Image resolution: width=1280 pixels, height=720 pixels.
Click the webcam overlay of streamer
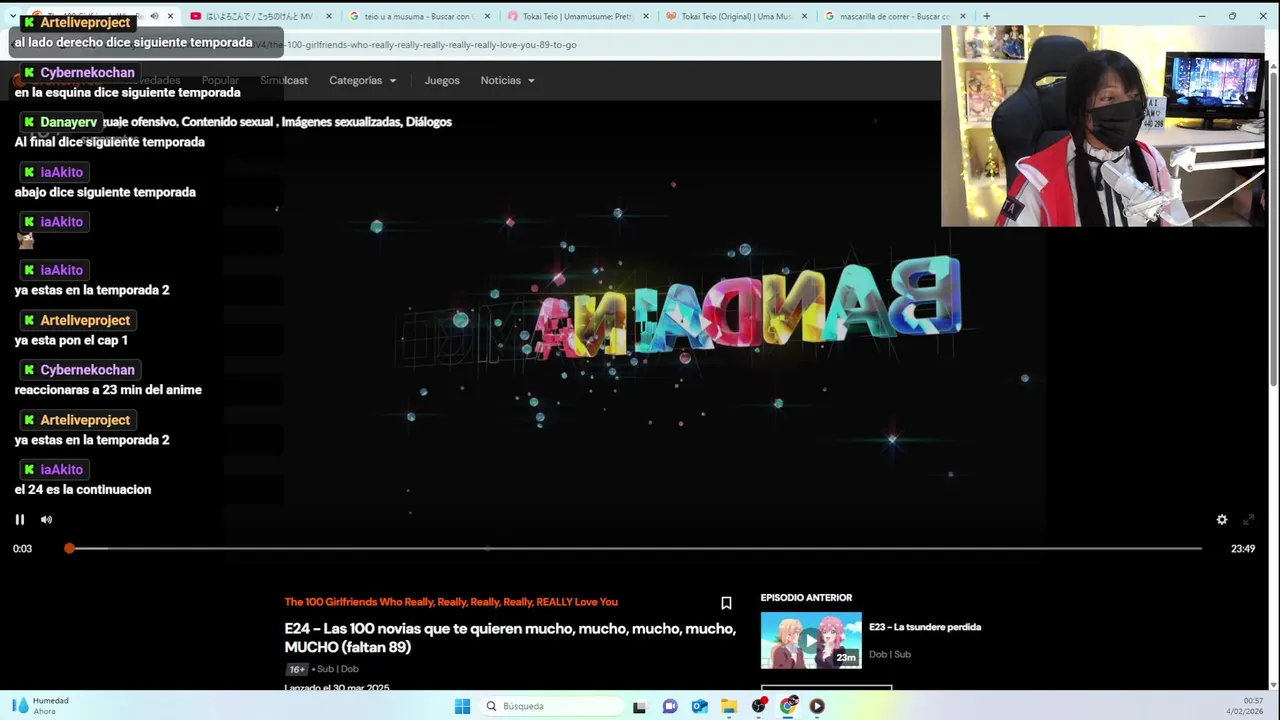click(1103, 125)
